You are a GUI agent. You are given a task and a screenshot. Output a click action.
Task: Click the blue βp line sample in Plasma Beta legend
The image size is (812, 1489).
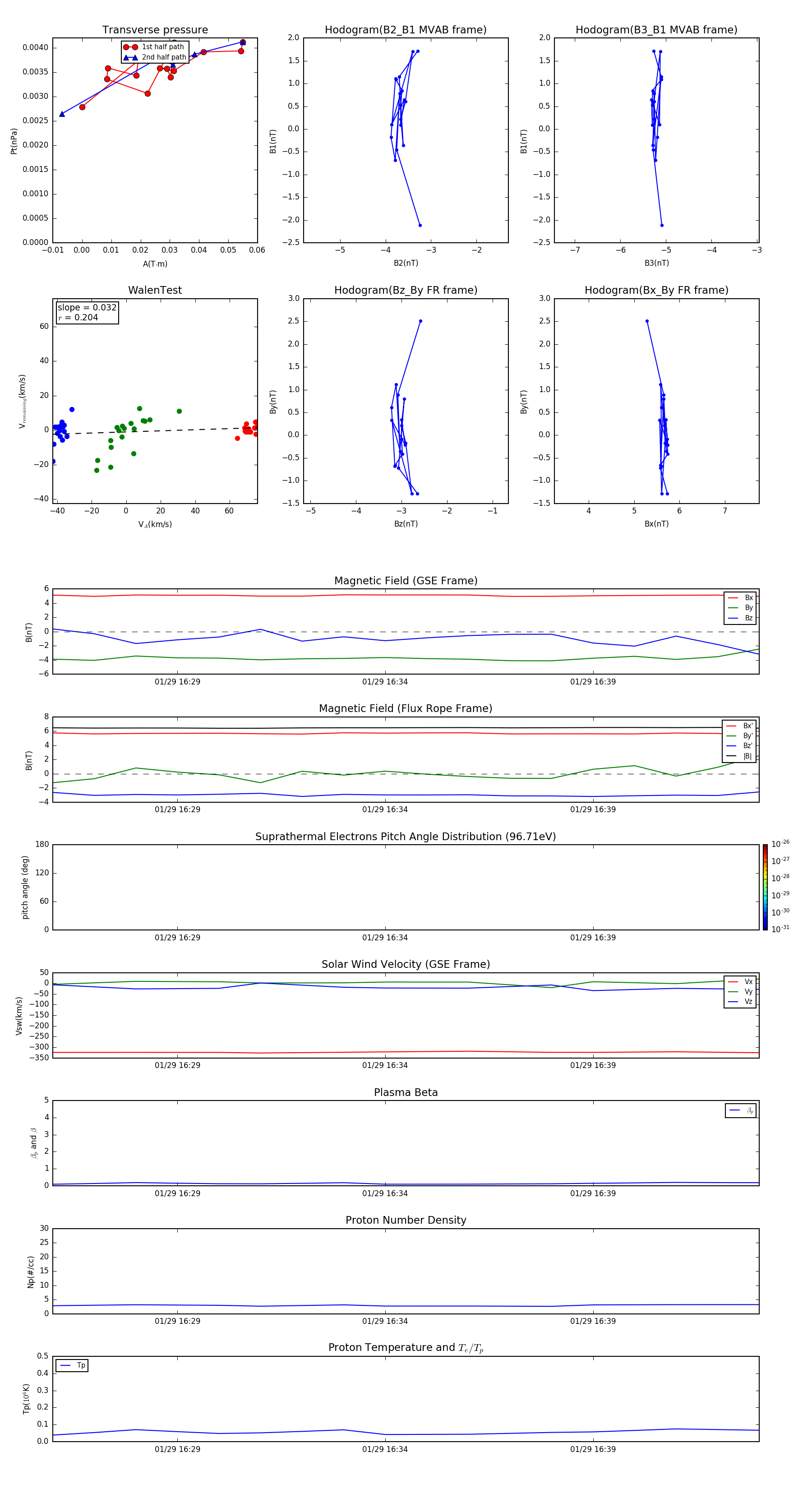pos(734,1110)
